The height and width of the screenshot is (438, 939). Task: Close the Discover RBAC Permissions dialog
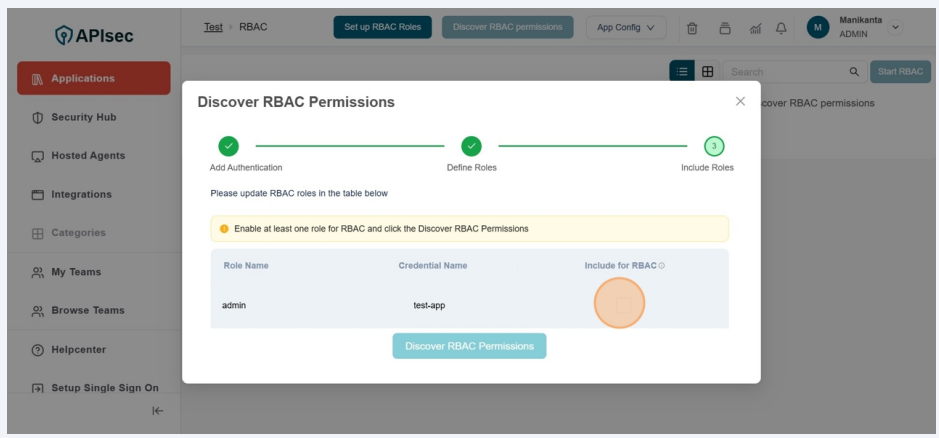(740, 101)
